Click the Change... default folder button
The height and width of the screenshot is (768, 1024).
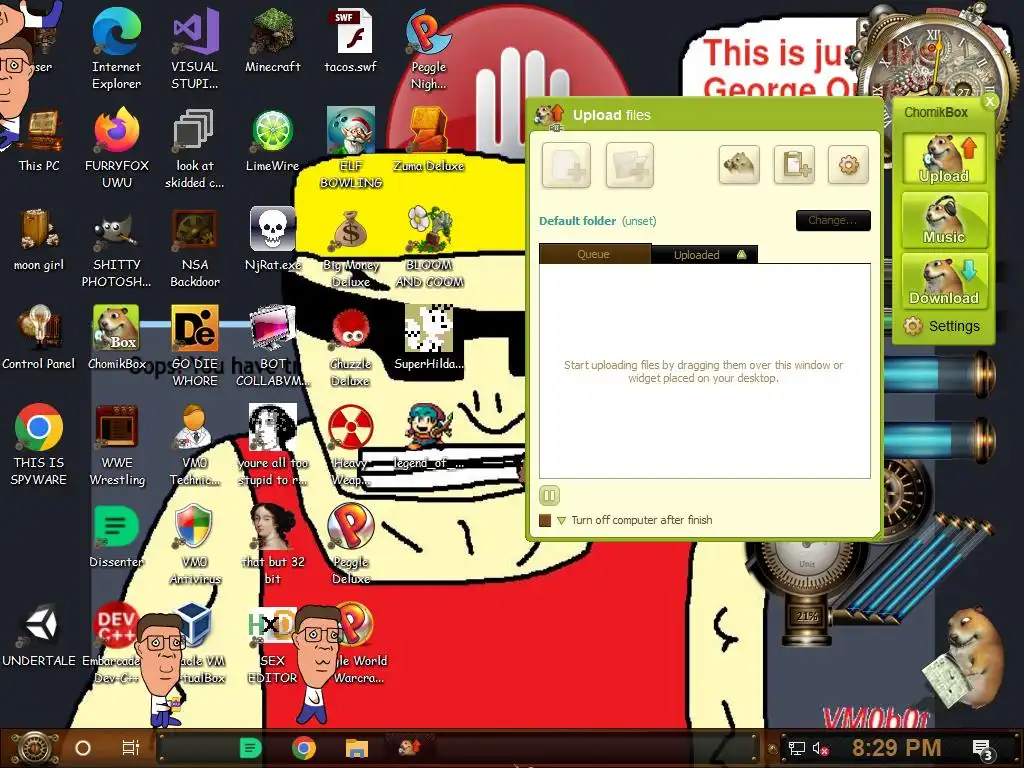(833, 221)
